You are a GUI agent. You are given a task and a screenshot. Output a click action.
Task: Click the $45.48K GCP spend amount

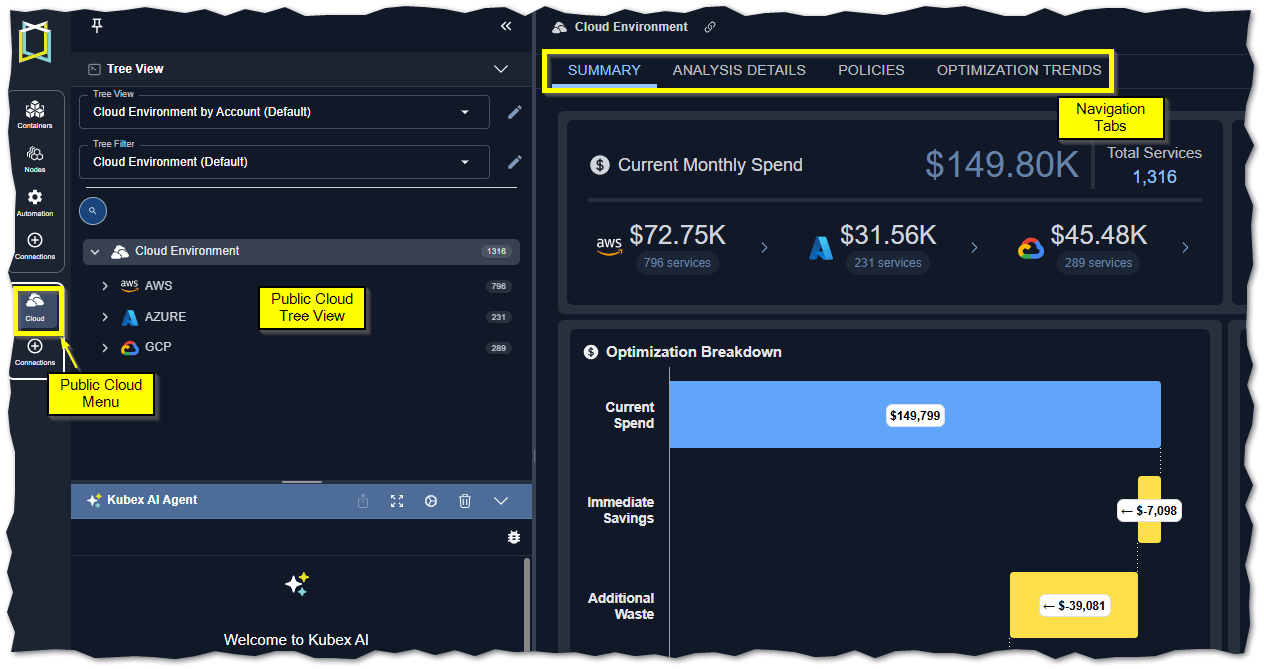[1099, 235]
